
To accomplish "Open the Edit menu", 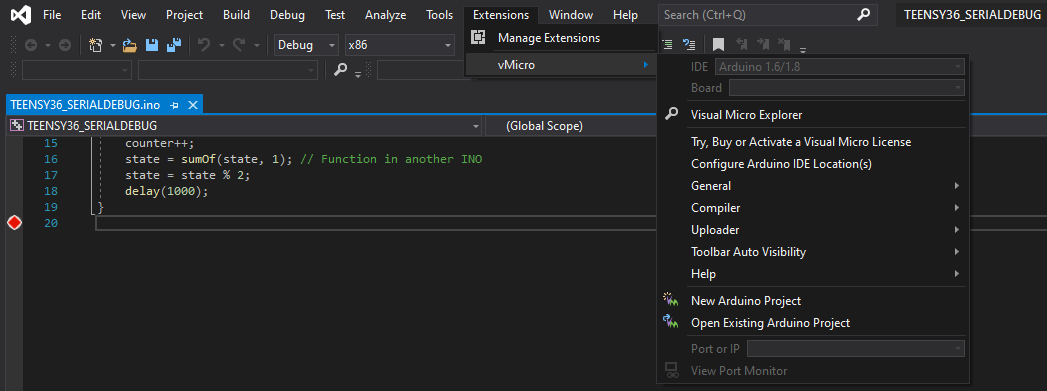I will point(91,15).
